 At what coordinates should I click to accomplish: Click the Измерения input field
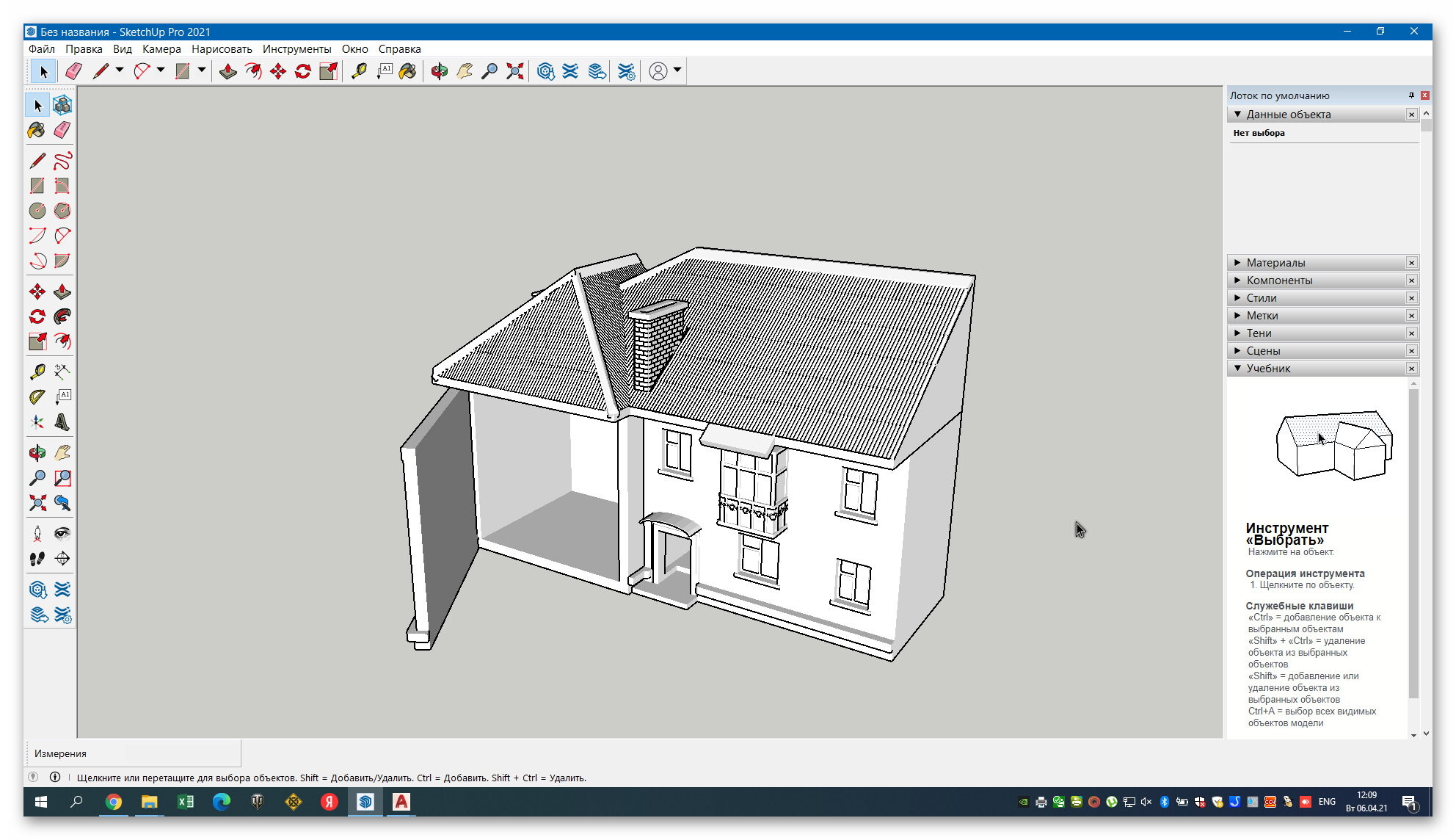point(181,753)
